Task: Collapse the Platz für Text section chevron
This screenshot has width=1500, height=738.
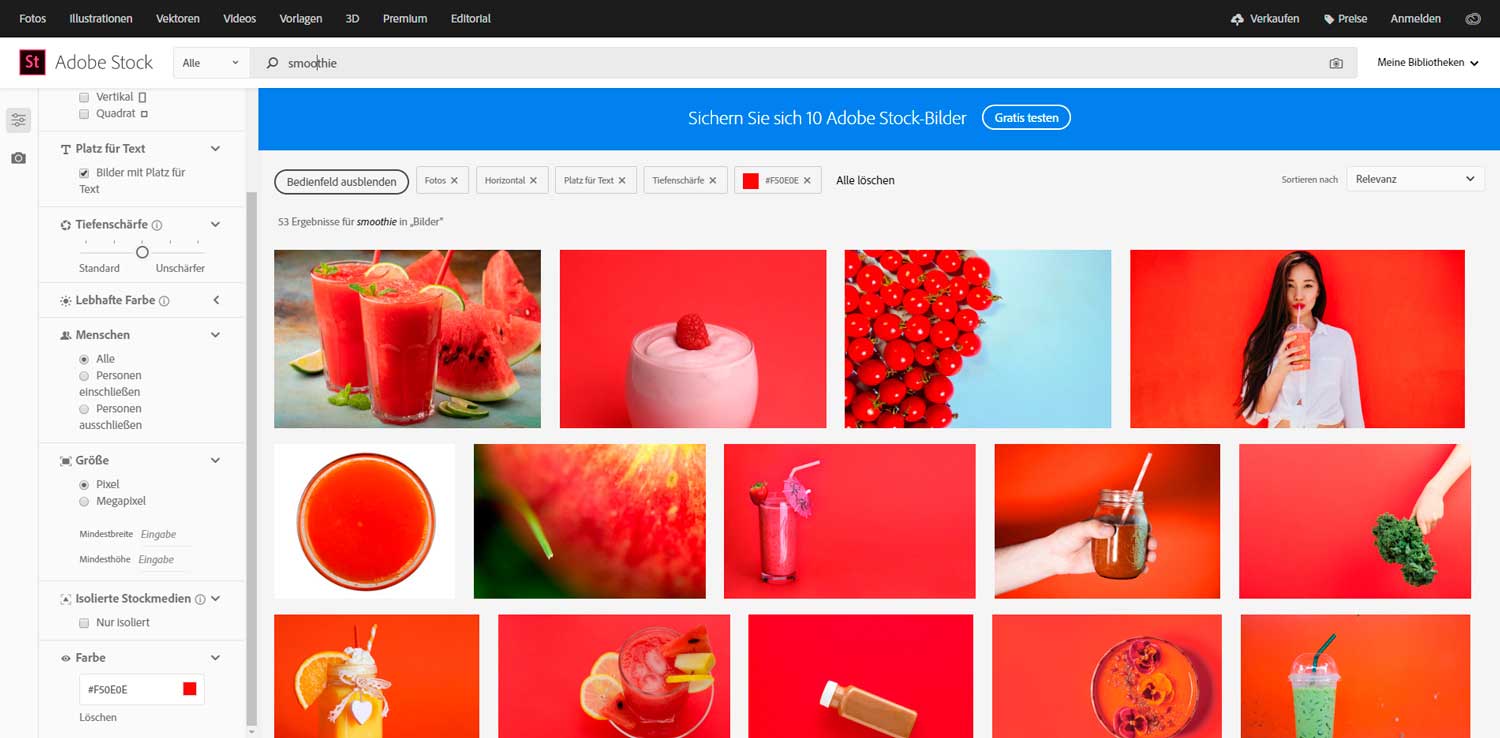Action: pos(215,149)
